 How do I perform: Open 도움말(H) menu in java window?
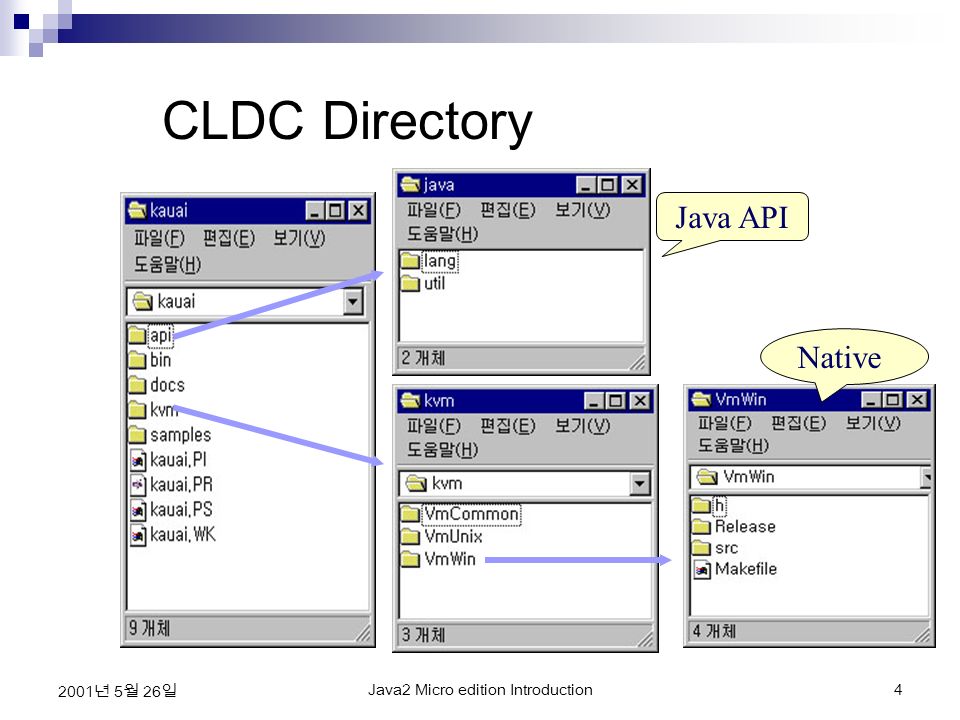443,234
